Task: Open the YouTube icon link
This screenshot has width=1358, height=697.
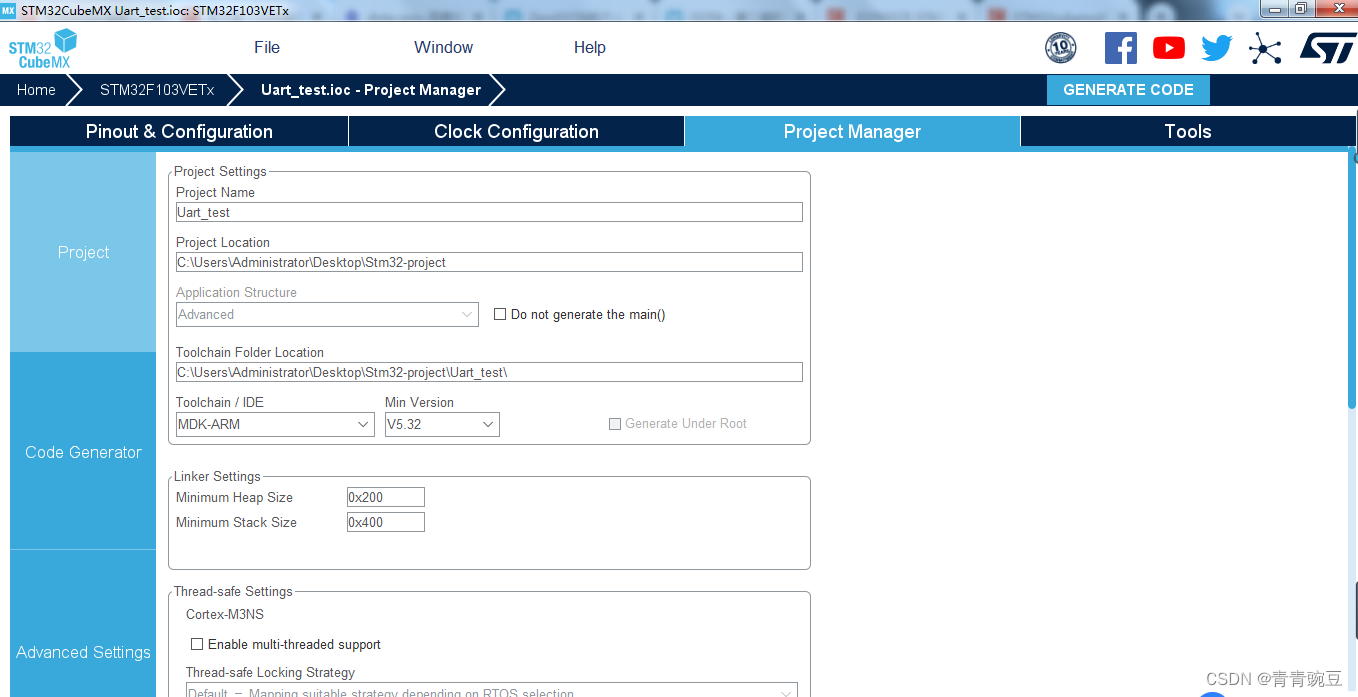Action: tap(1168, 48)
